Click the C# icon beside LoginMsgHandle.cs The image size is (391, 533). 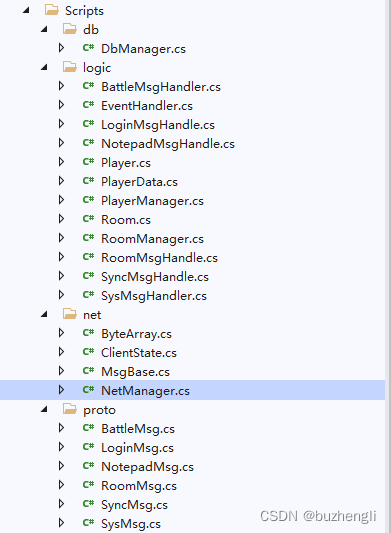tap(88, 124)
